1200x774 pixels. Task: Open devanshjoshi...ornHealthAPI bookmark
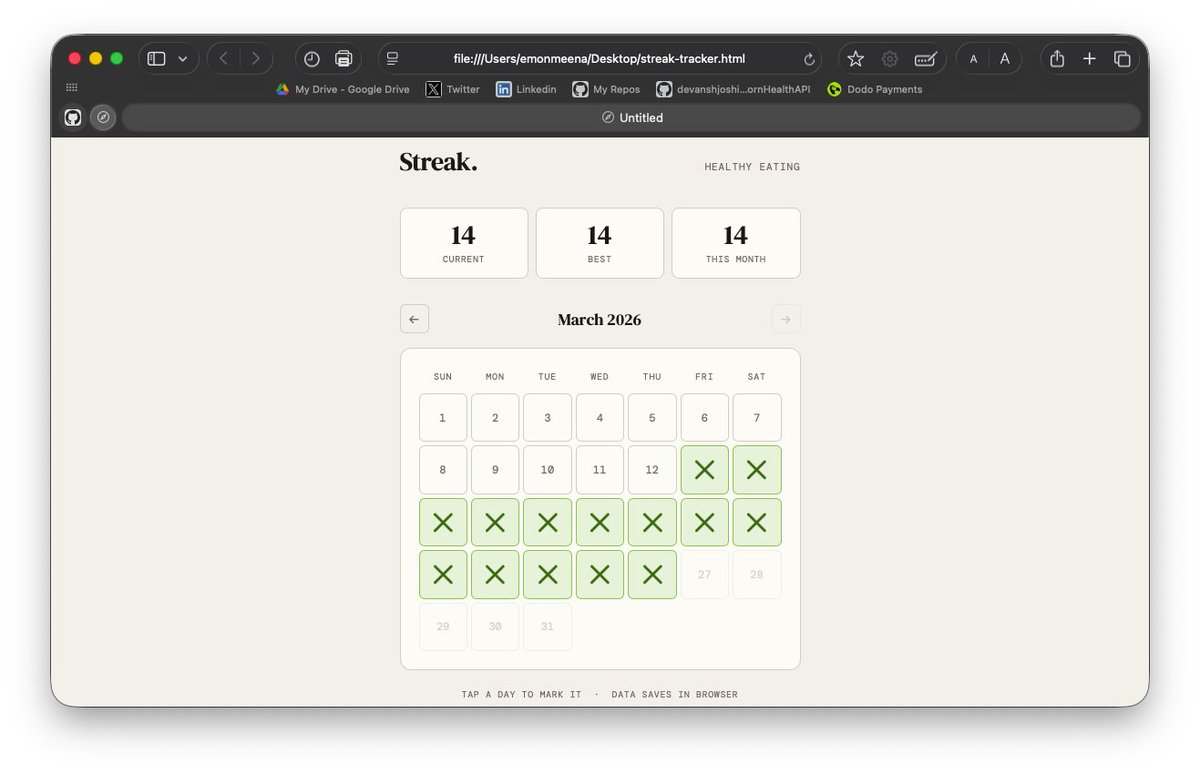733,89
